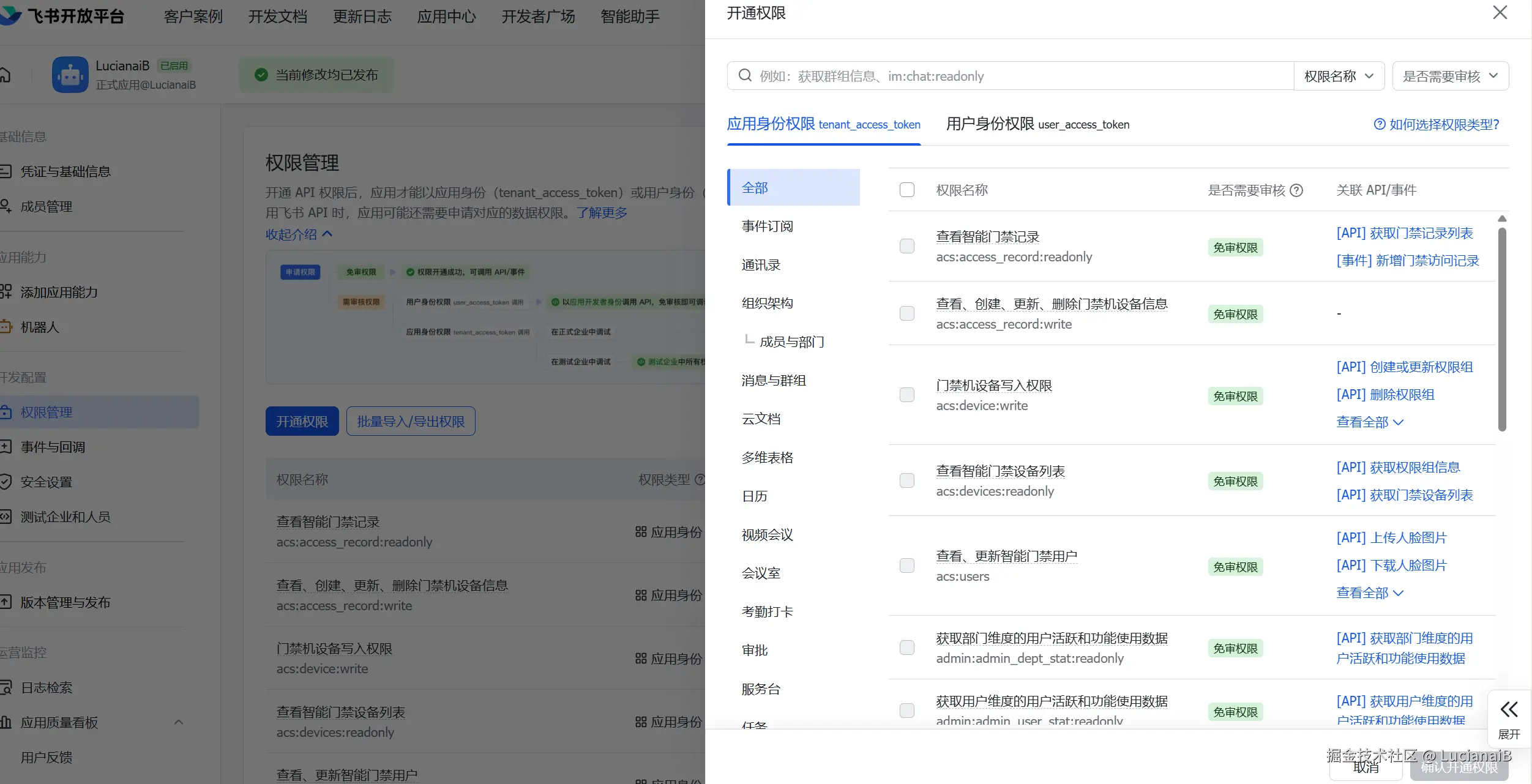Open the 权限名称 search type dropdown
The height and width of the screenshot is (784, 1532).
point(1339,76)
